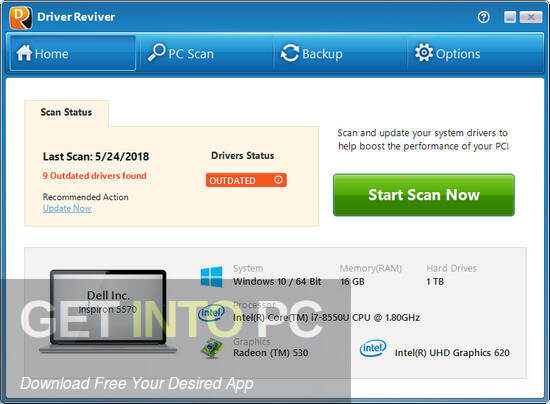Click the '9 Outdated drivers found' text
The image size is (550, 404).
point(94,176)
